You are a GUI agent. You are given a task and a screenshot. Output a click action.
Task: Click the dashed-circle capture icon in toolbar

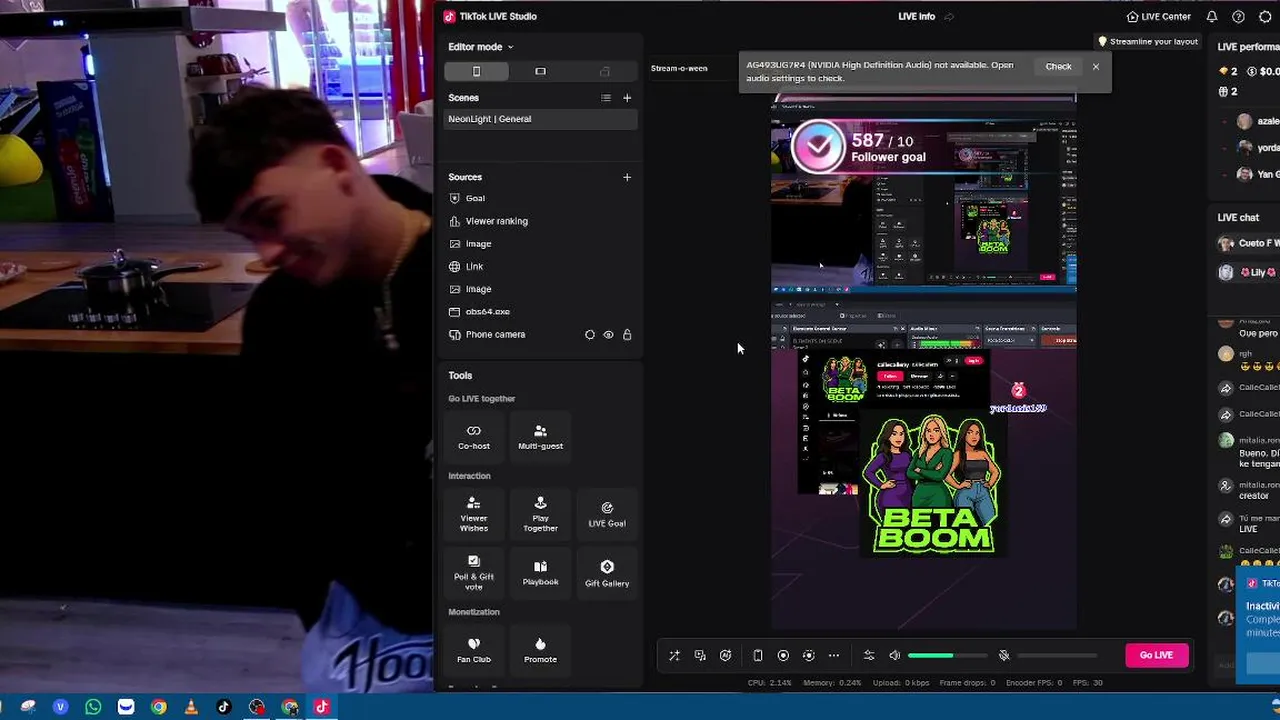pos(809,656)
